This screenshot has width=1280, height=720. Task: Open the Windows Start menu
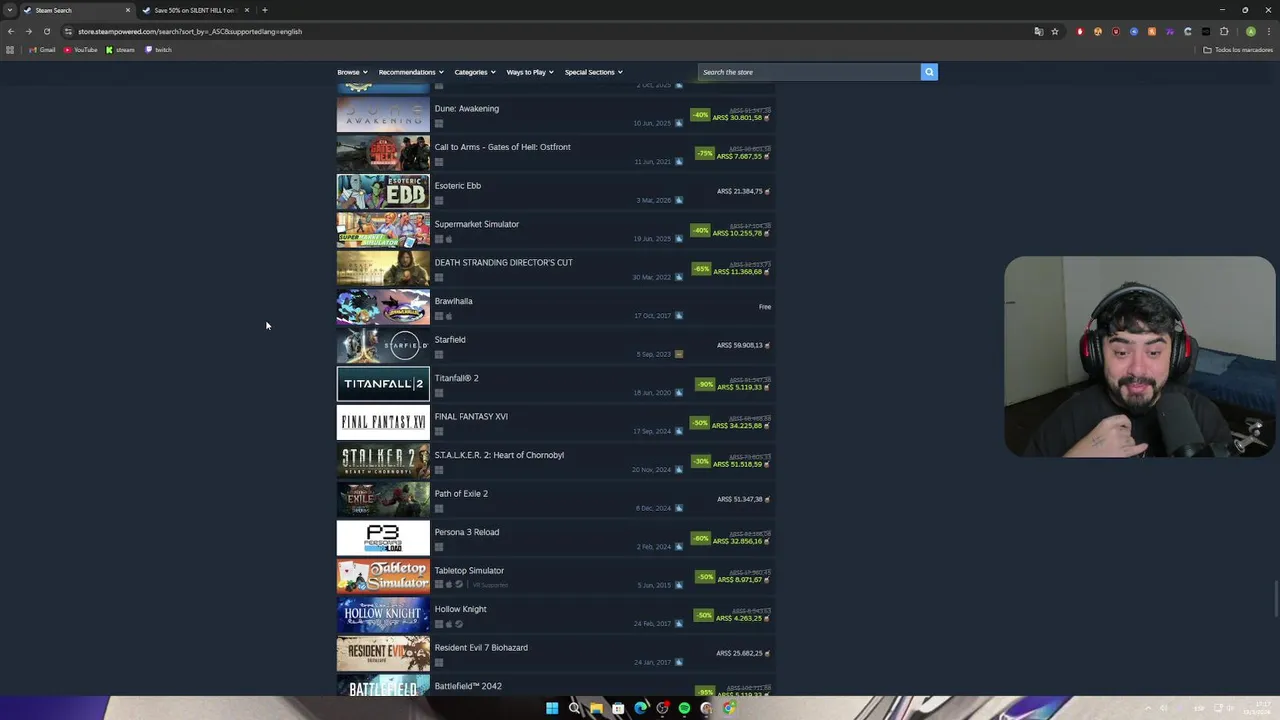[x=552, y=708]
